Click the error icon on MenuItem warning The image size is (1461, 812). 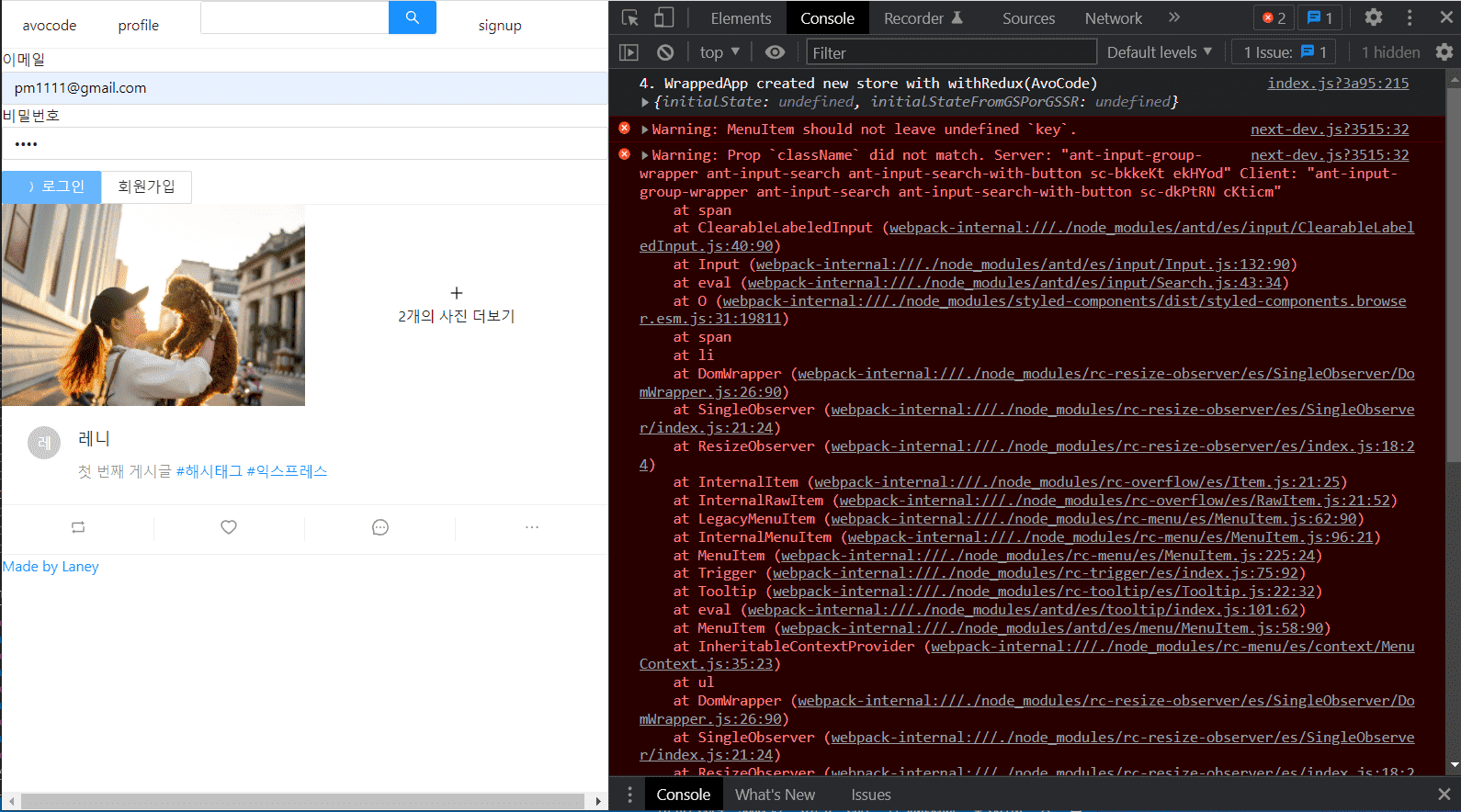pyautogui.click(x=625, y=129)
